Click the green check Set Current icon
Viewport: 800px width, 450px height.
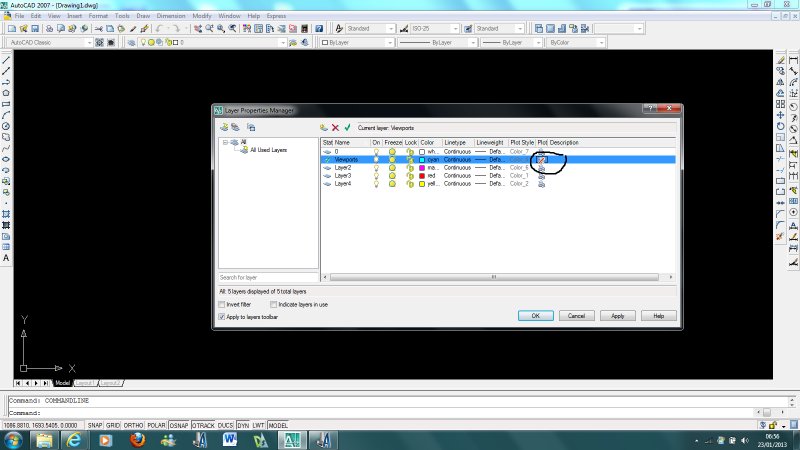coord(347,128)
